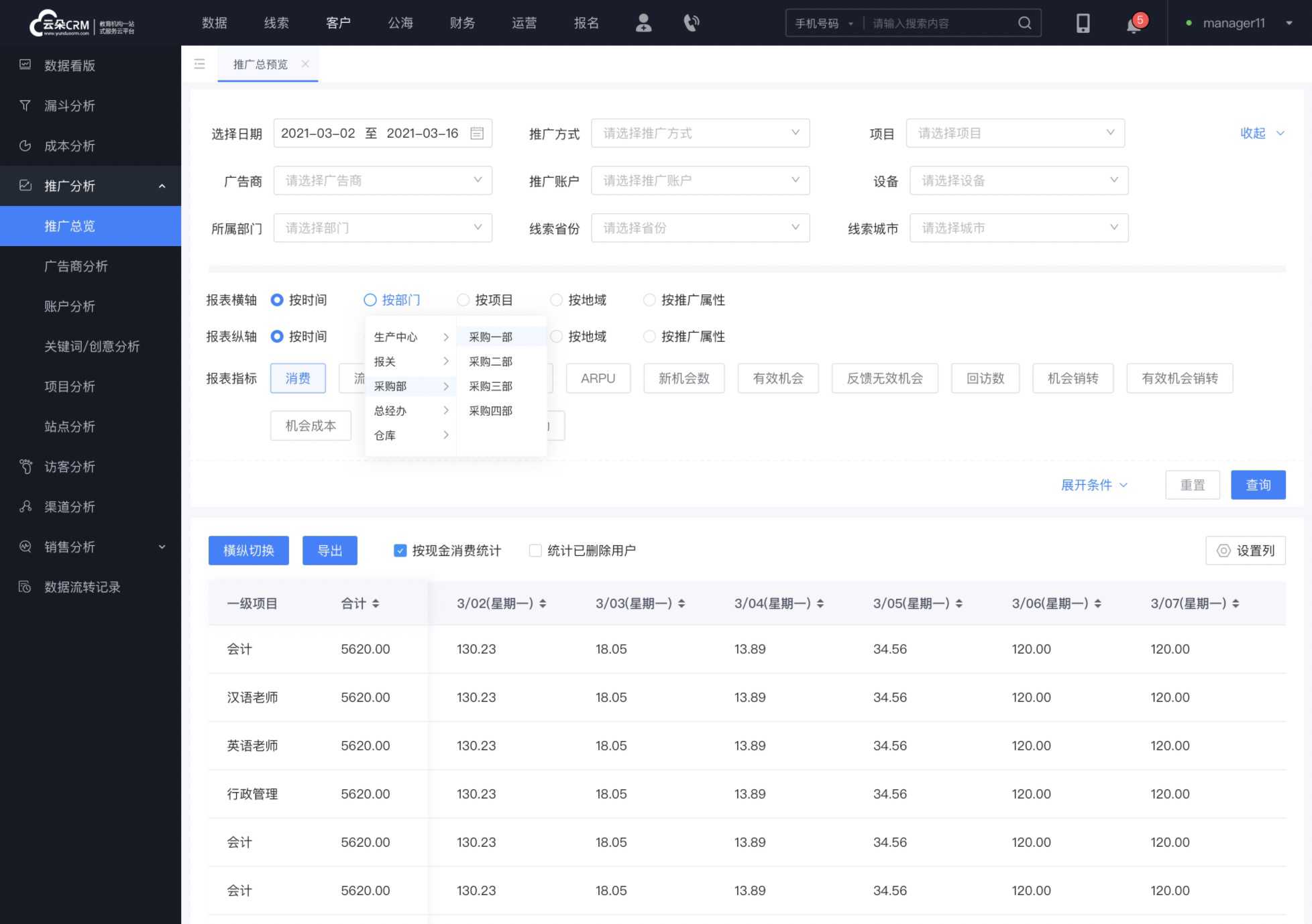Select 按部门 radio button for report axis
This screenshot has height=924, width=1312.
tap(370, 300)
